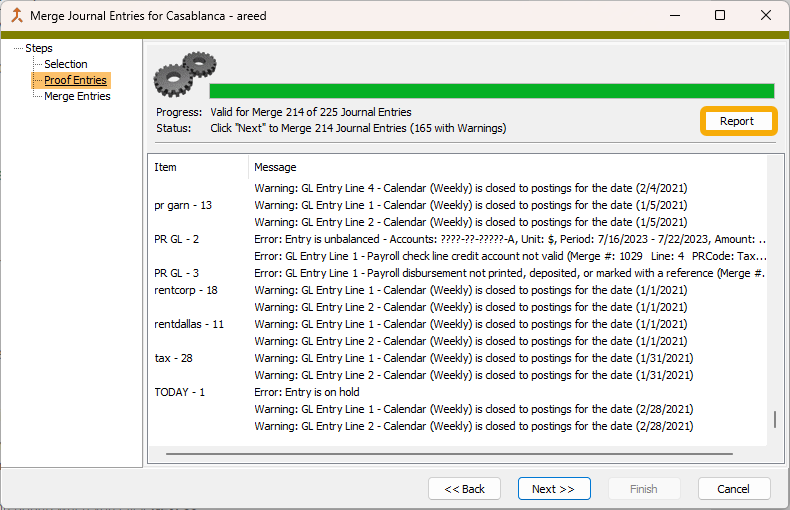
Task: Click the status text about 165 Warnings
Action: pos(358,128)
